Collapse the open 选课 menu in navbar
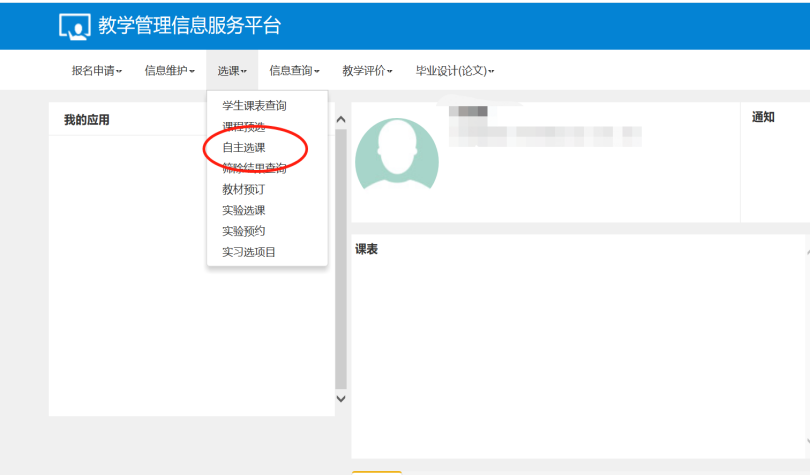 tap(232, 70)
